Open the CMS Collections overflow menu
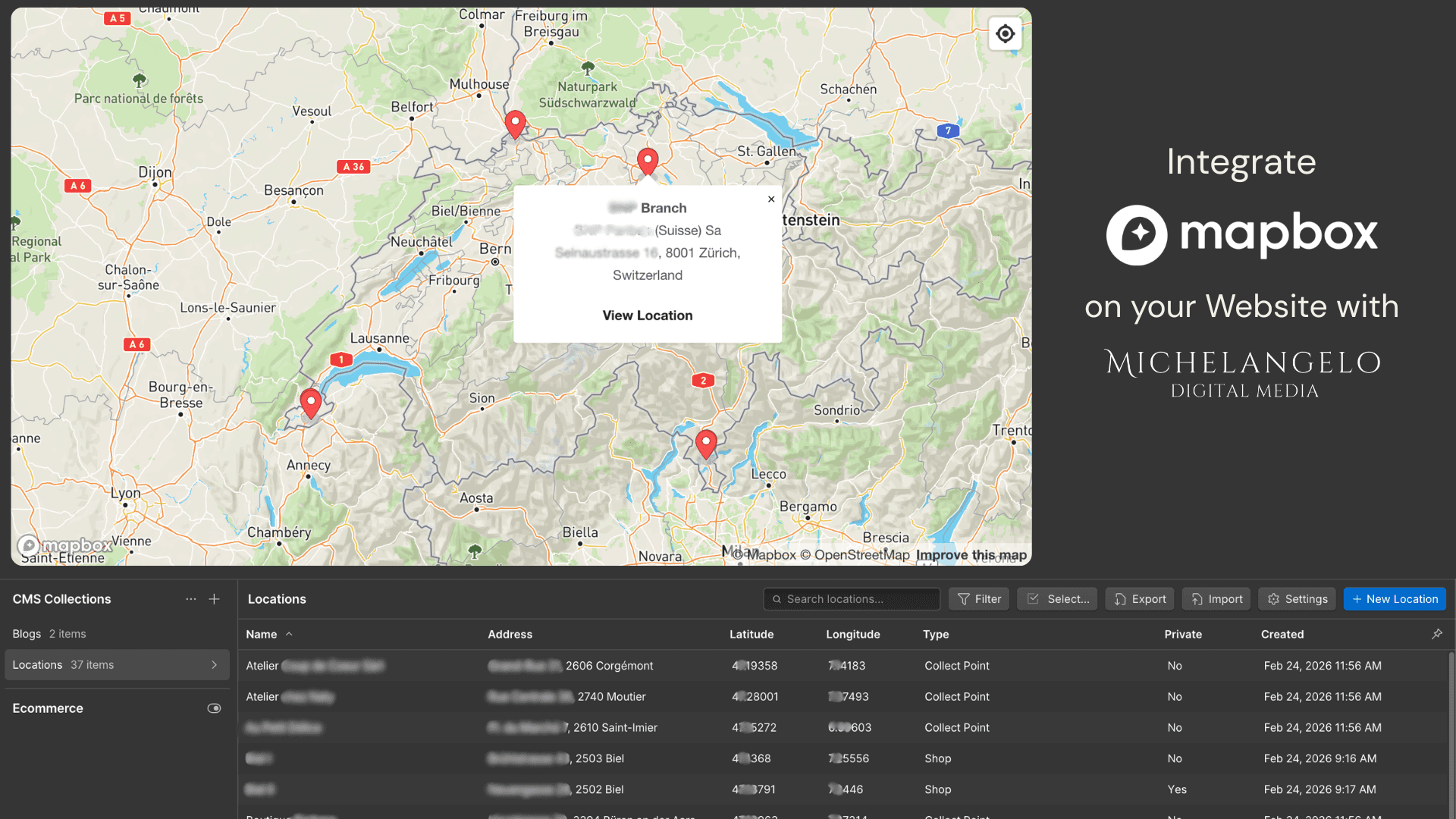The width and height of the screenshot is (1456, 819). [x=190, y=598]
